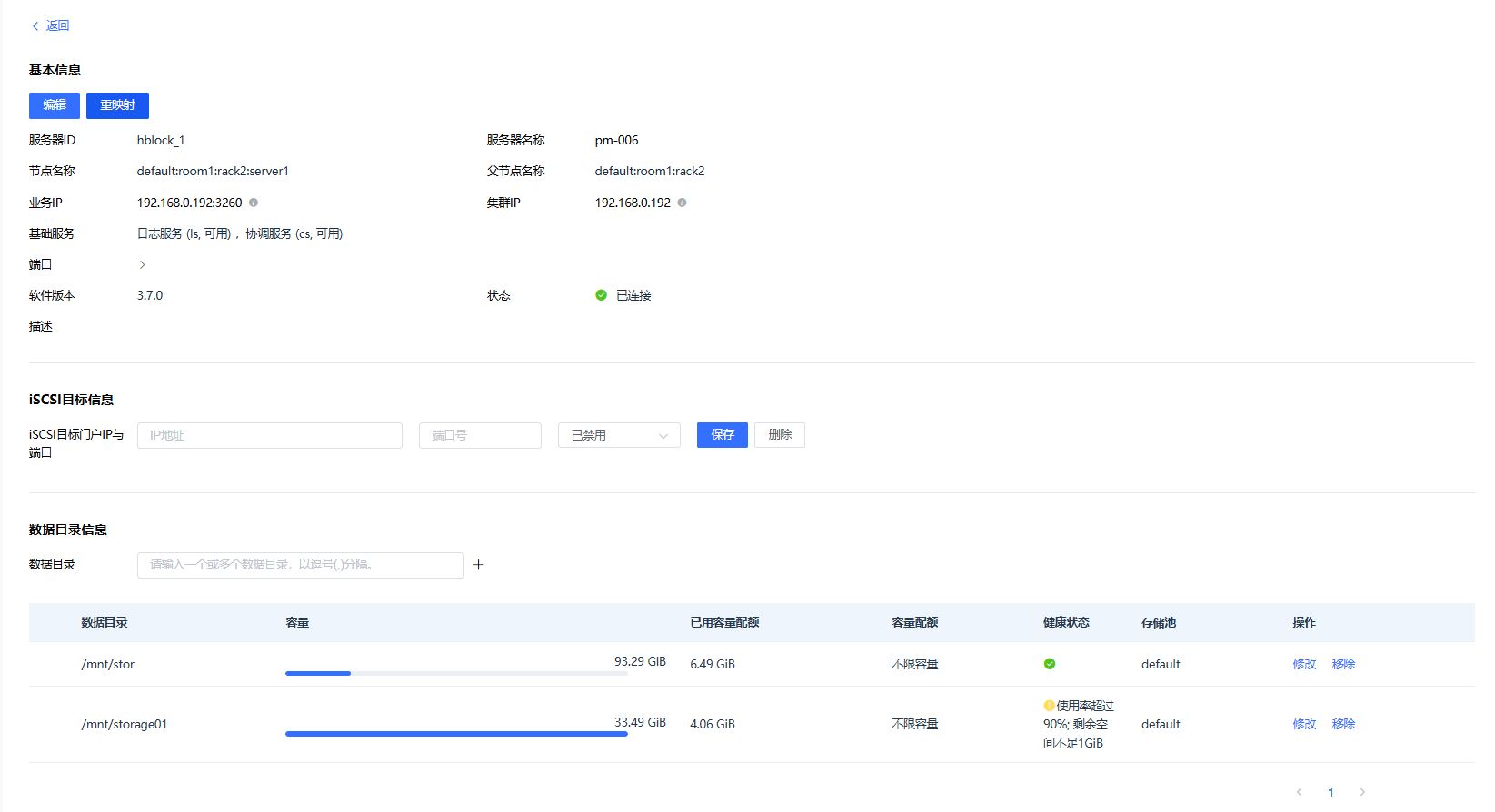The image size is (1495, 812).
Task: Click the plus icon to add data directory
Action: [479, 565]
